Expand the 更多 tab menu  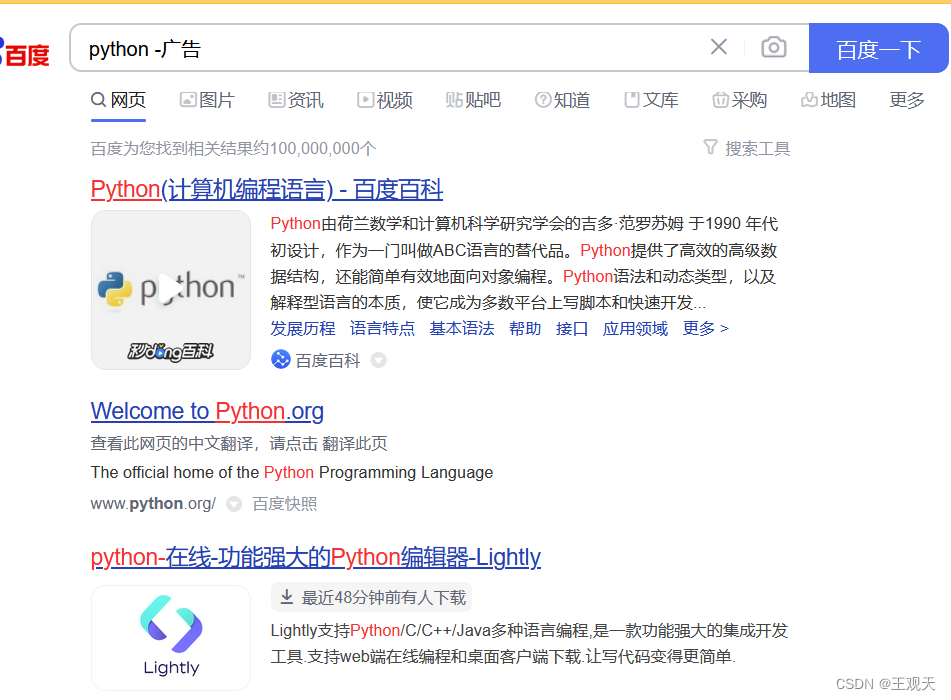[907, 100]
